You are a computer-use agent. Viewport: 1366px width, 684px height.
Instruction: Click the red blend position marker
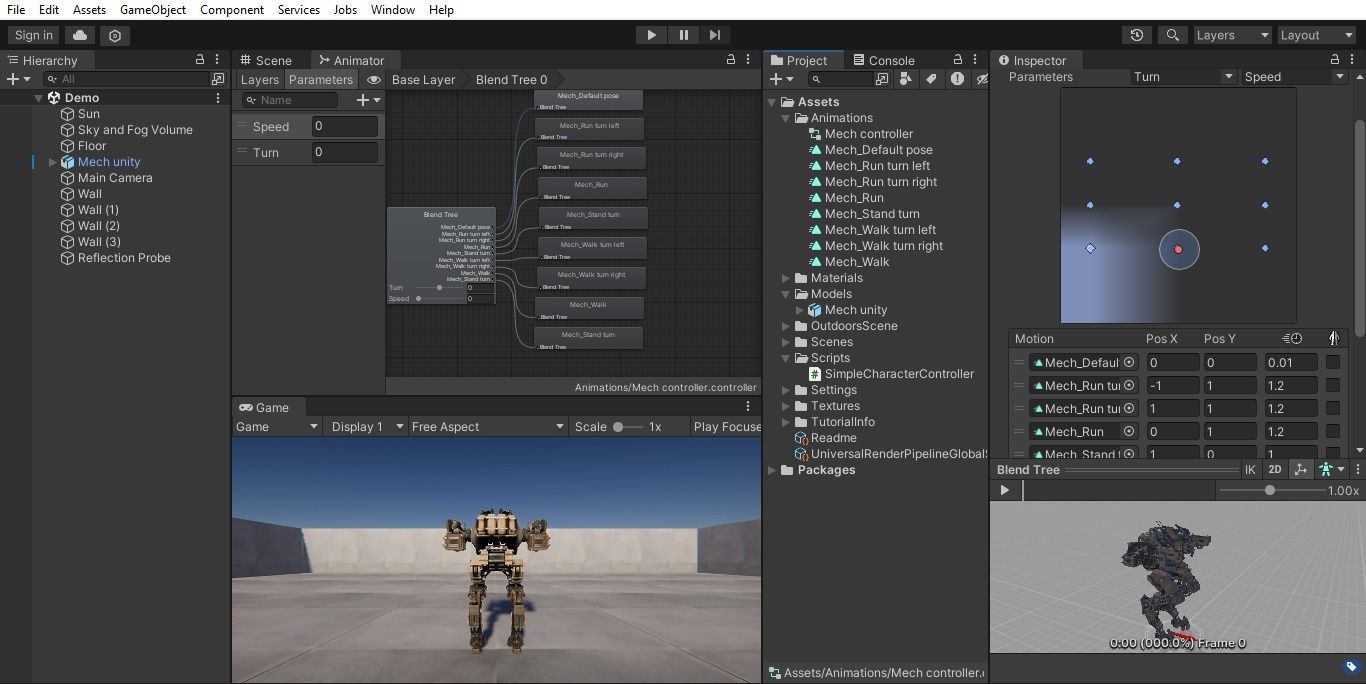pos(1178,249)
